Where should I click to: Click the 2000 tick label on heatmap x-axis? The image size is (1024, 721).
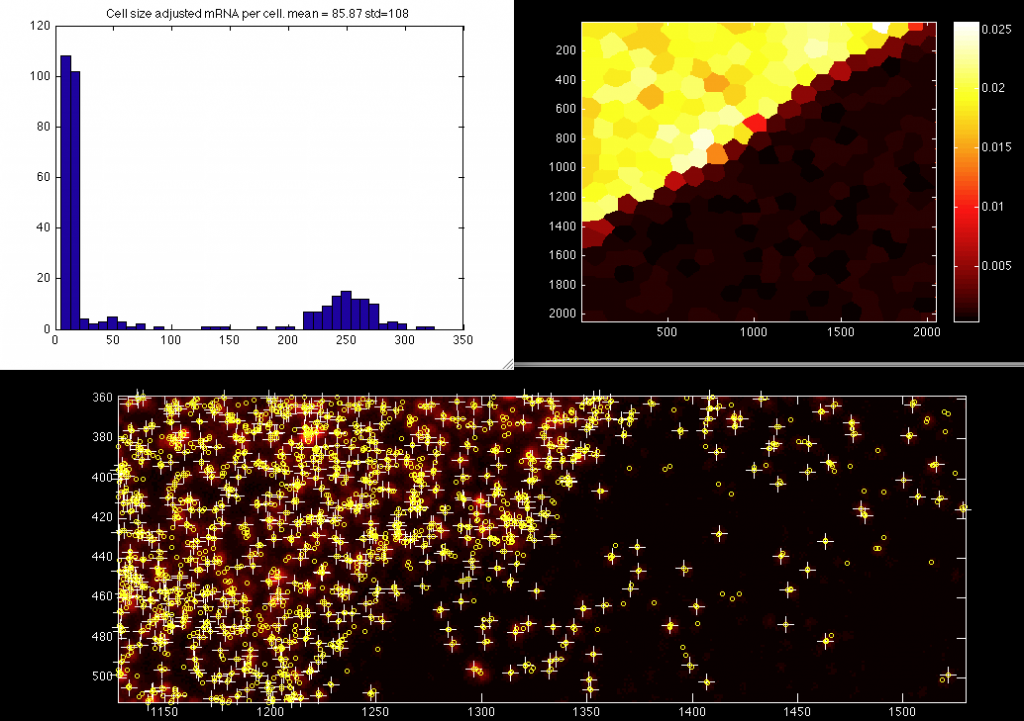pyautogui.click(x=927, y=332)
